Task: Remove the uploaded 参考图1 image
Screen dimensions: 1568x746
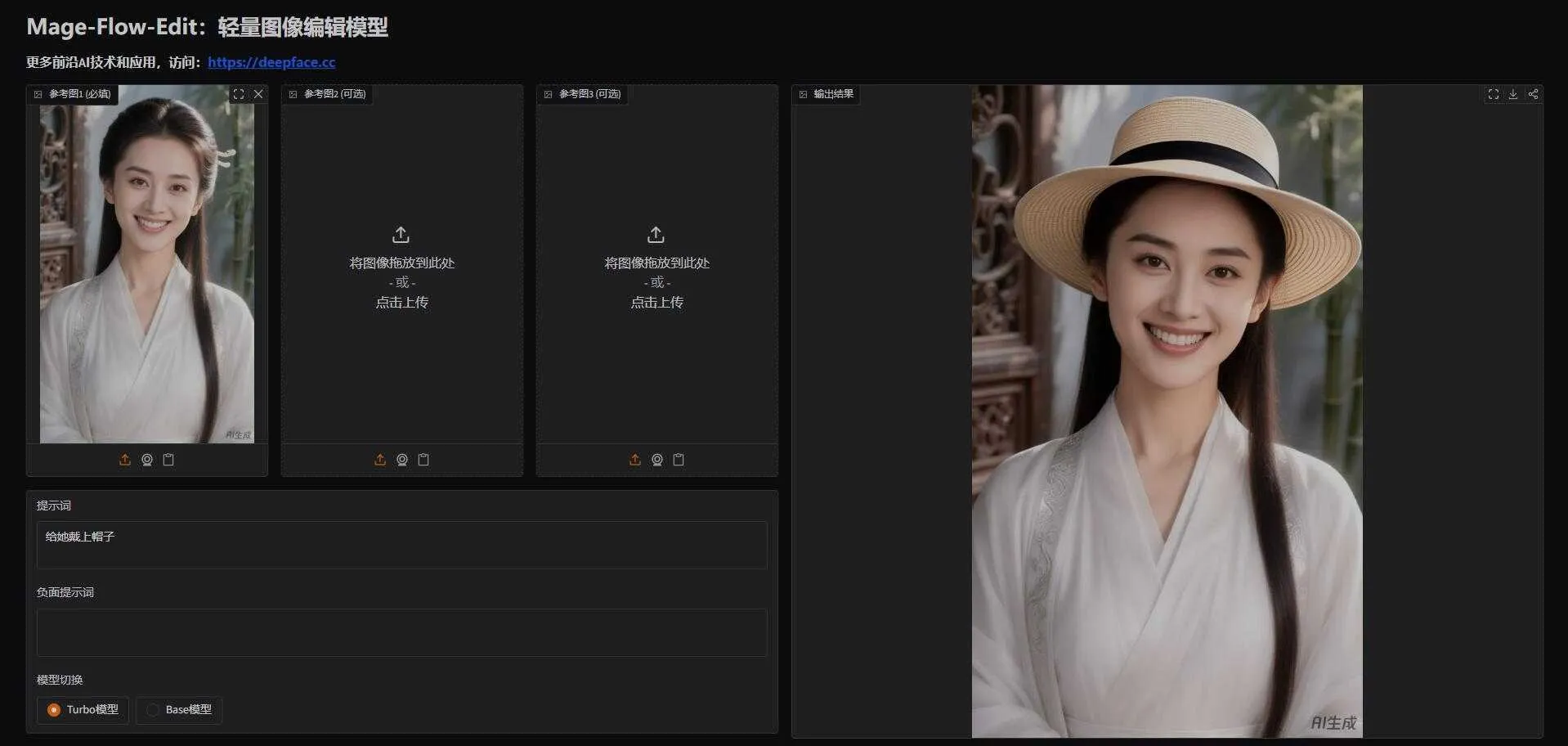Action: [x=258, y=94]
